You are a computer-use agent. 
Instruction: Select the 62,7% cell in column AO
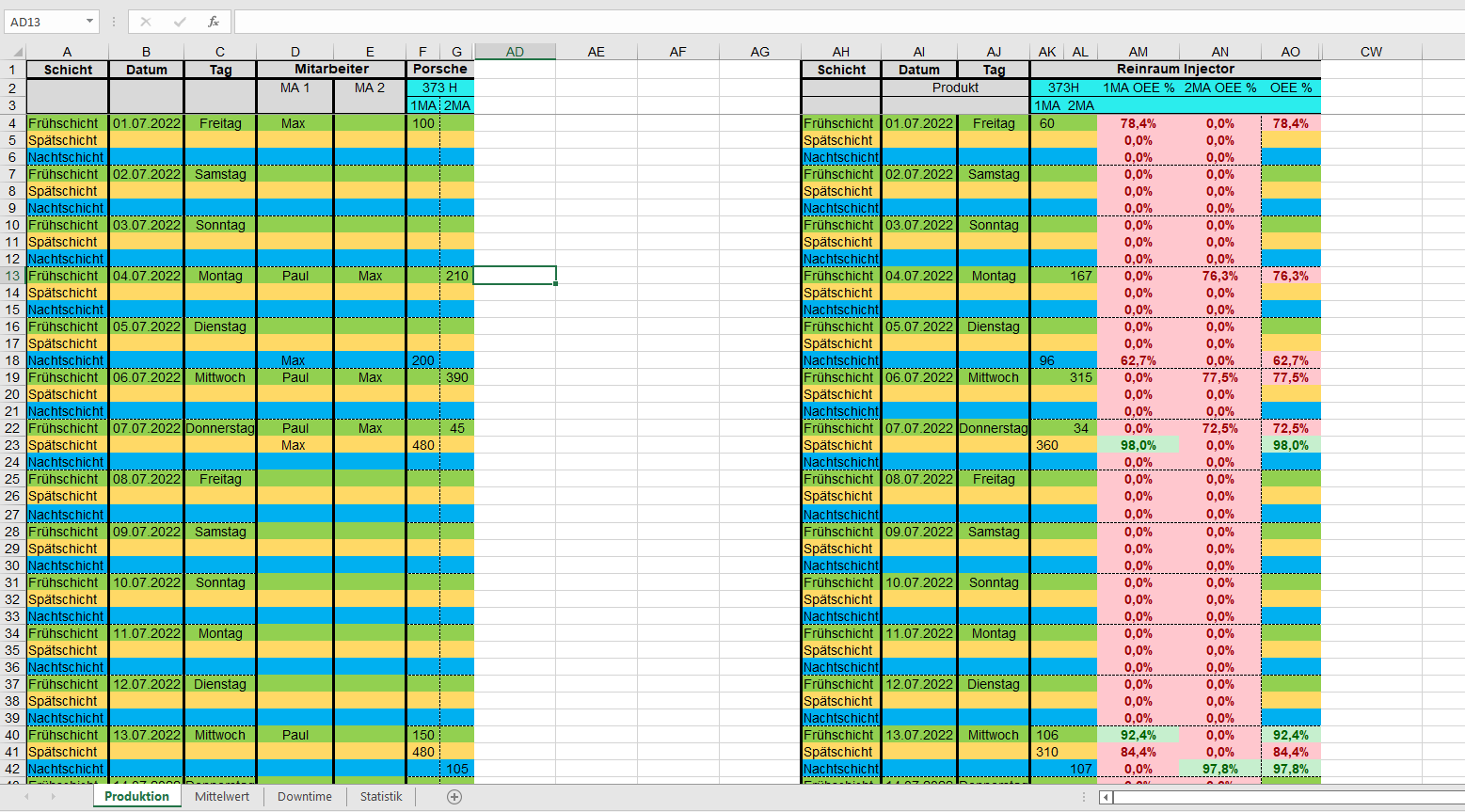pos(1291,360)
